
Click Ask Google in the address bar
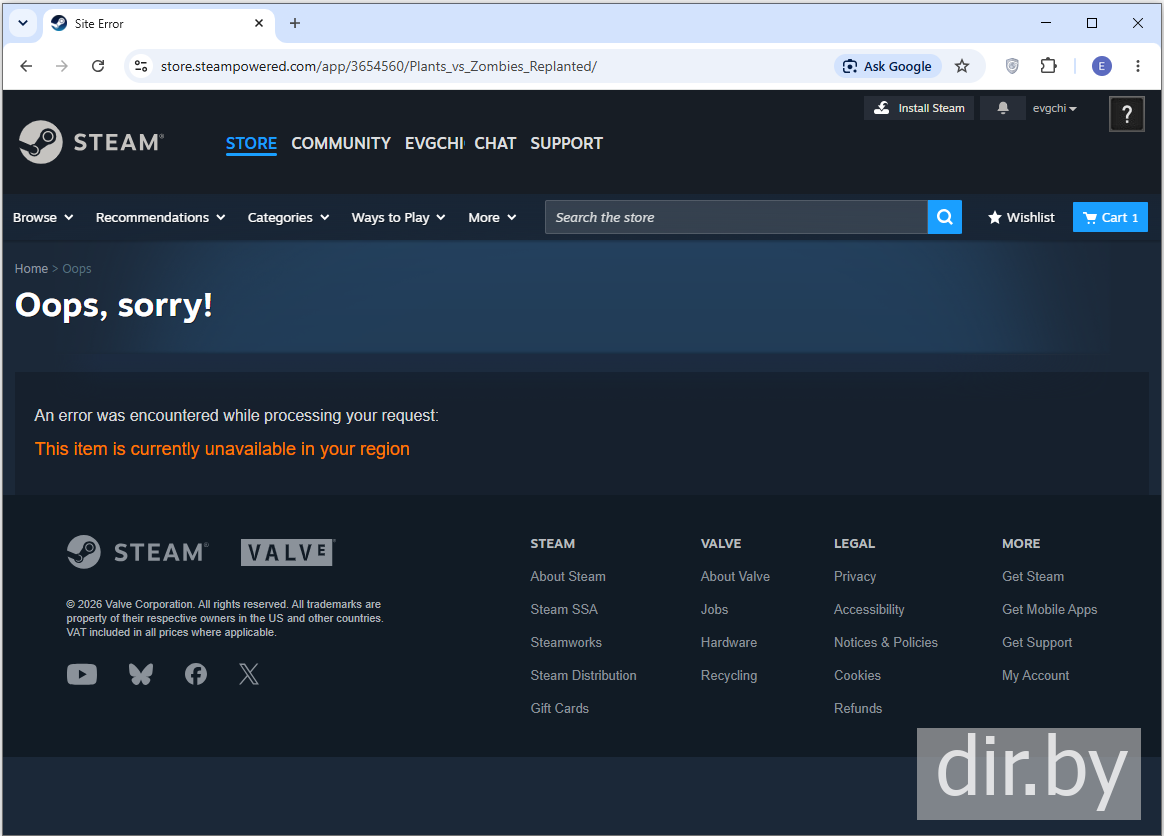tap(888, 66)
